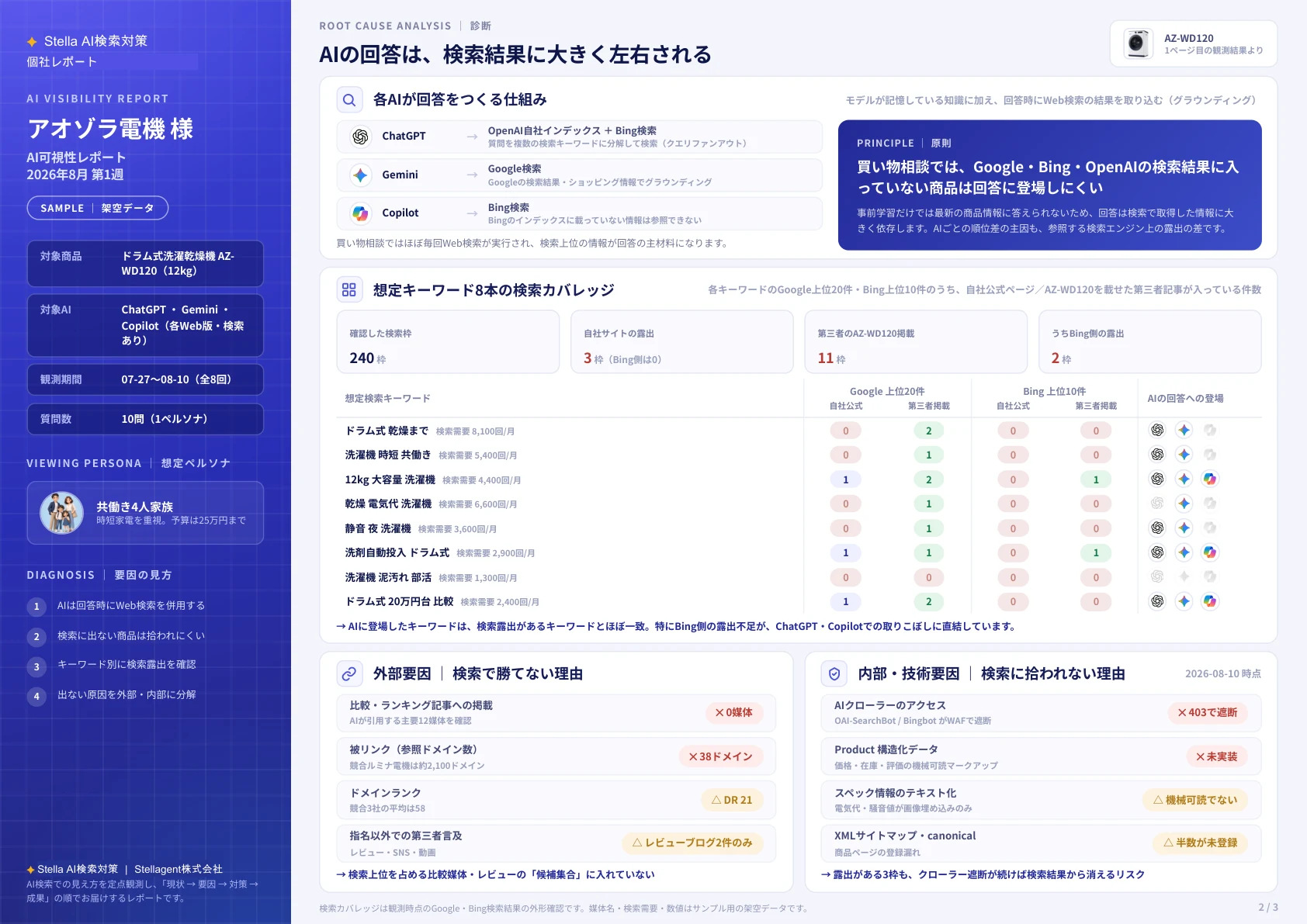Click the keyword 12kg 大容量 洗濯機

390,480
